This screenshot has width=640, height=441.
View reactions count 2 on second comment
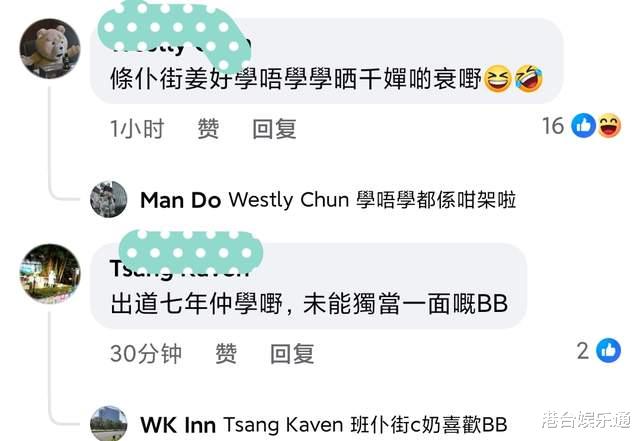click(x=583, y=350)
